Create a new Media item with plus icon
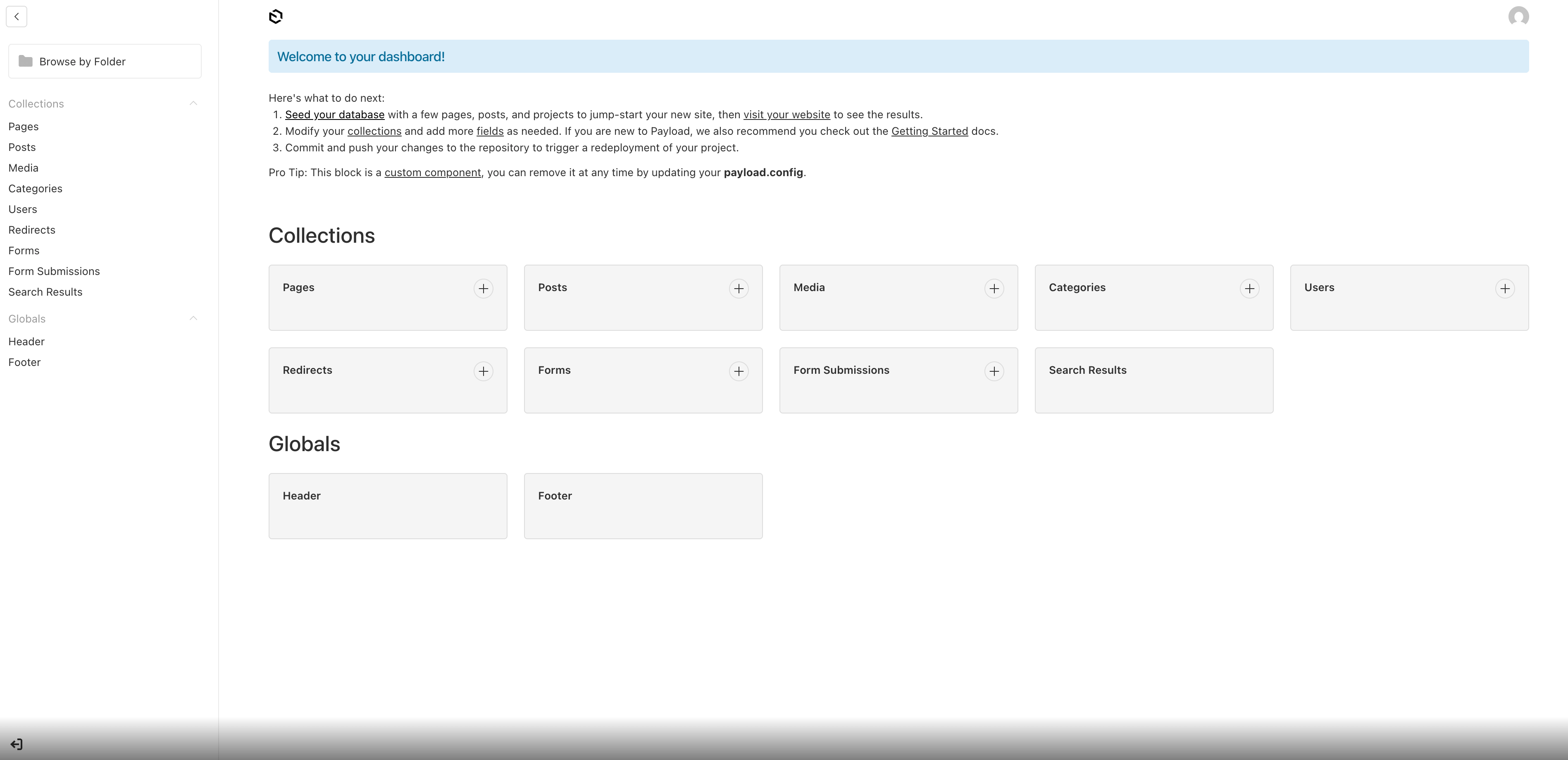 pyautogui.click(x=995, y=289)
